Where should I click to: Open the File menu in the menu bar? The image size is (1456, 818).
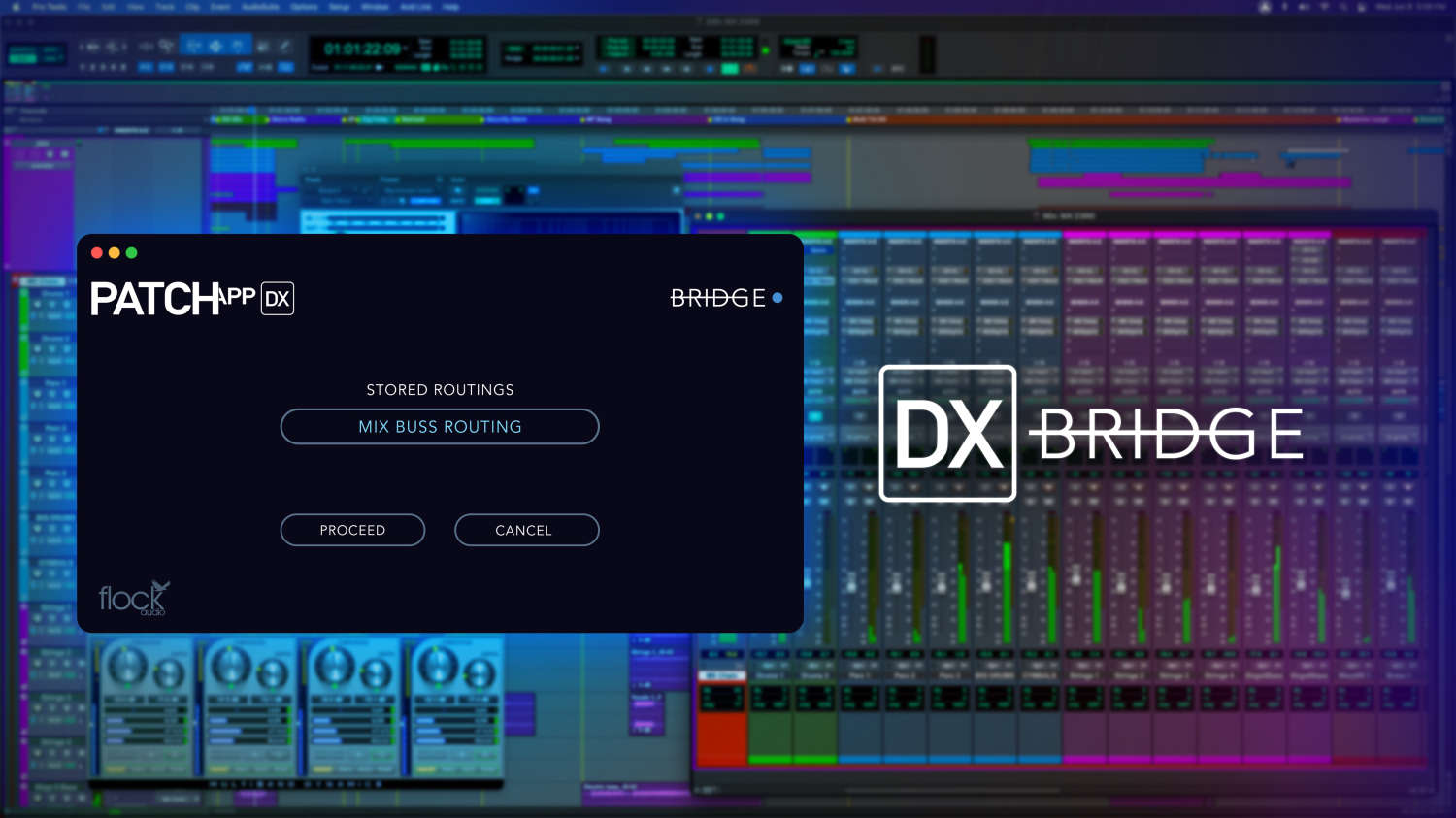(82, 7)
